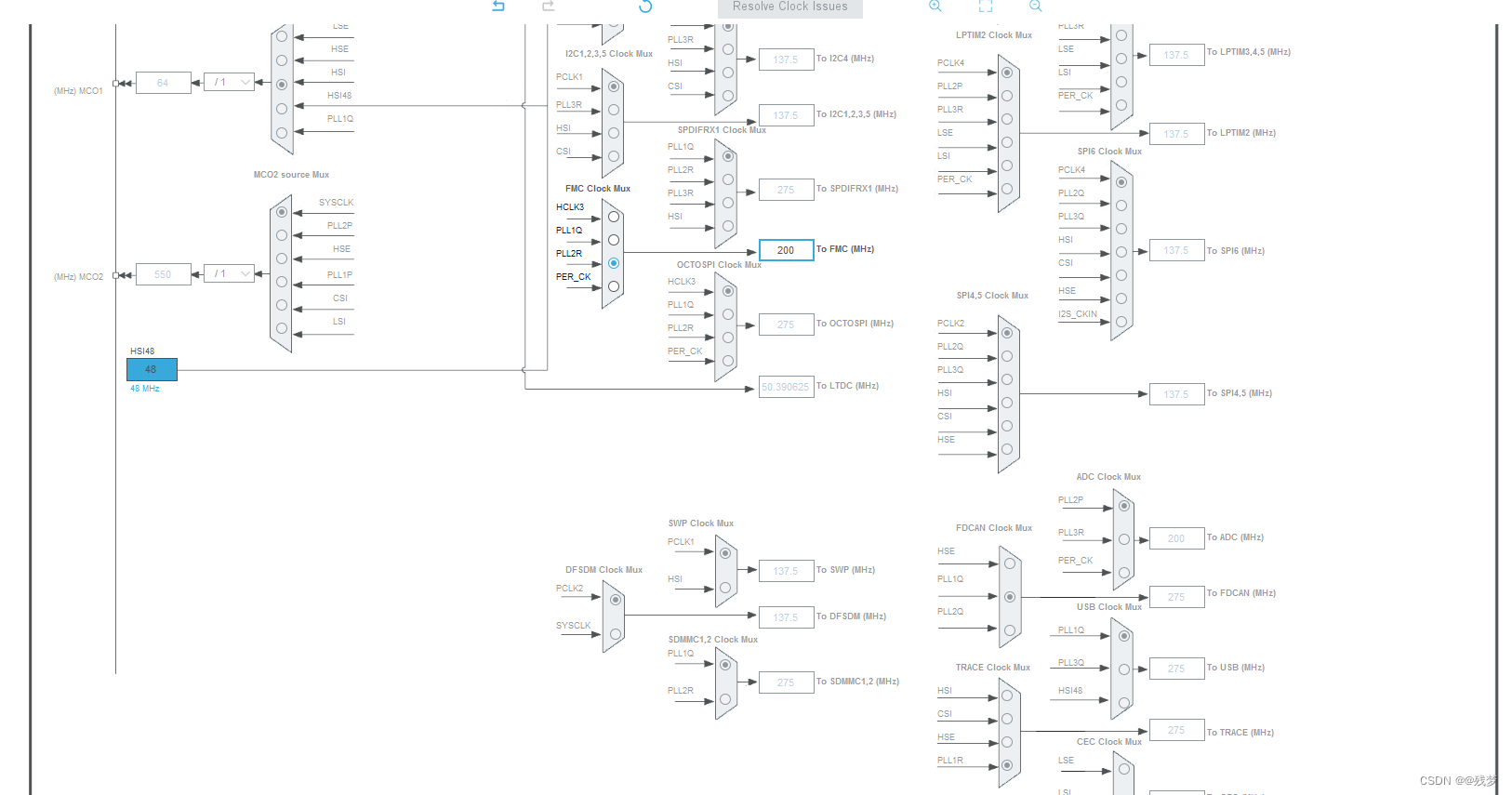Viewport: 1512px width, 795px height.
Task: Select PCLK4 in the SPI6 Clock Mux
Action: click(x=1121, y=182)
